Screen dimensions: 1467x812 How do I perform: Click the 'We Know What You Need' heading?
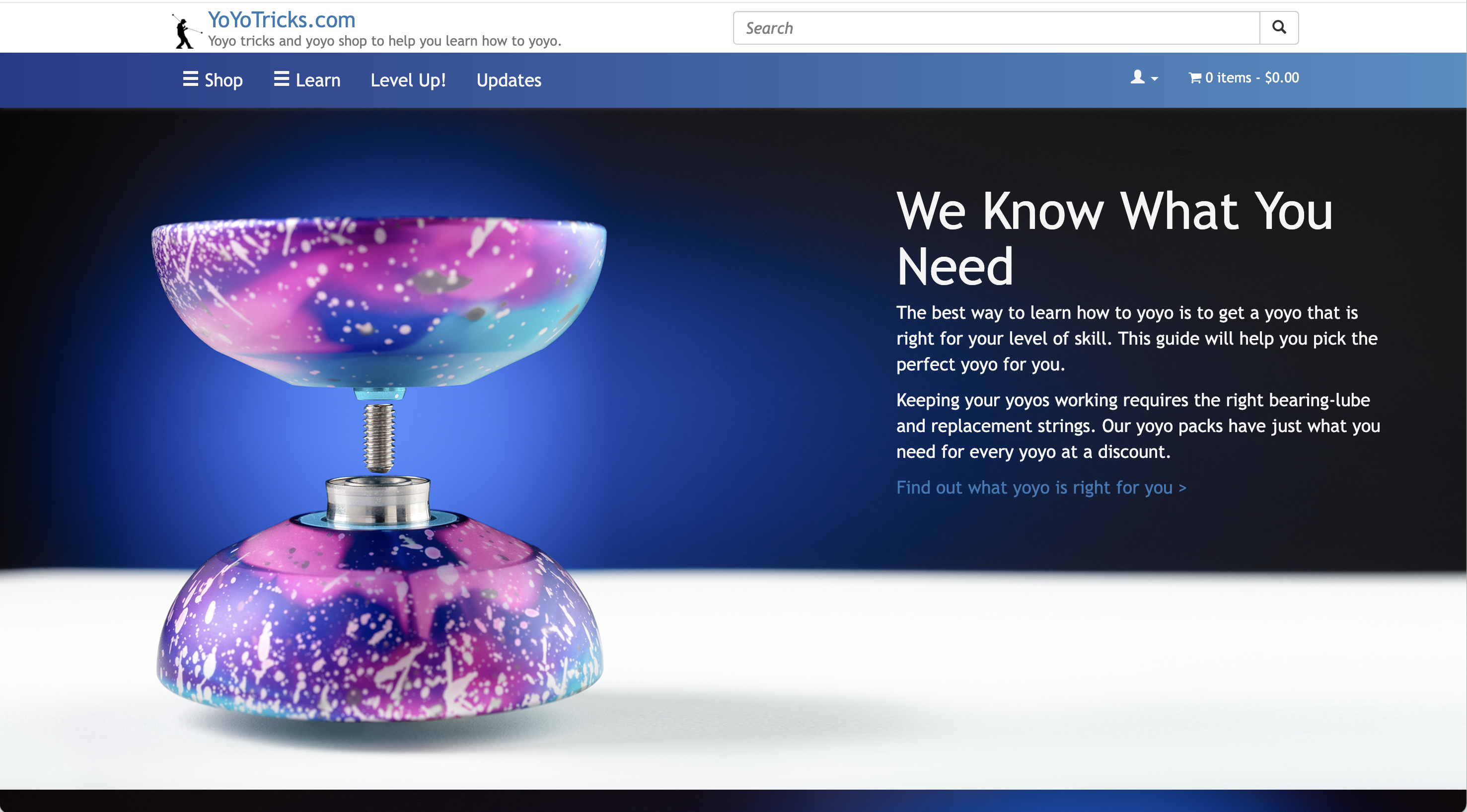(x=1114, y=238)
